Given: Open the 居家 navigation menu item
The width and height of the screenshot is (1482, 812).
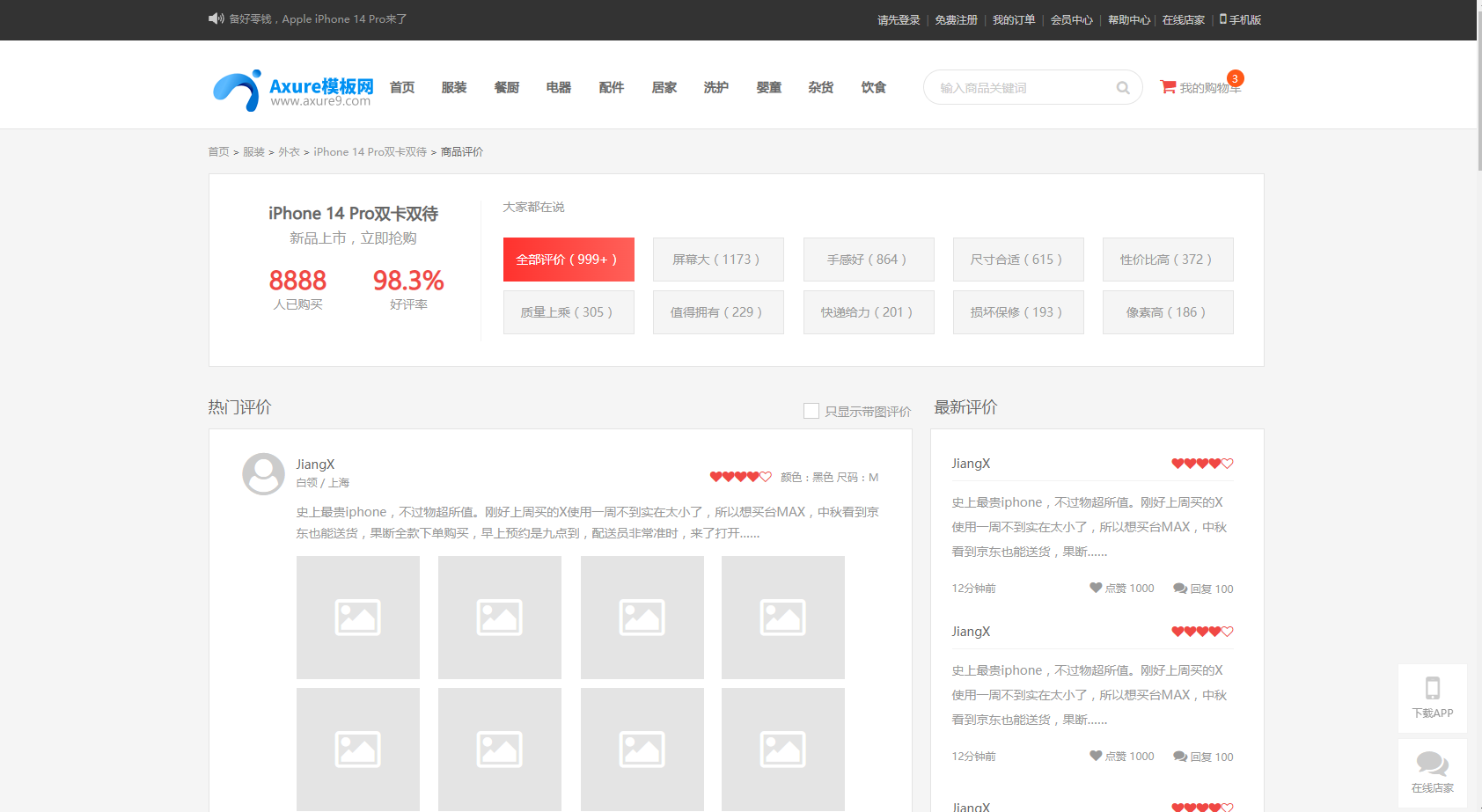Looking at the screenshot, I should coord(664,87).
